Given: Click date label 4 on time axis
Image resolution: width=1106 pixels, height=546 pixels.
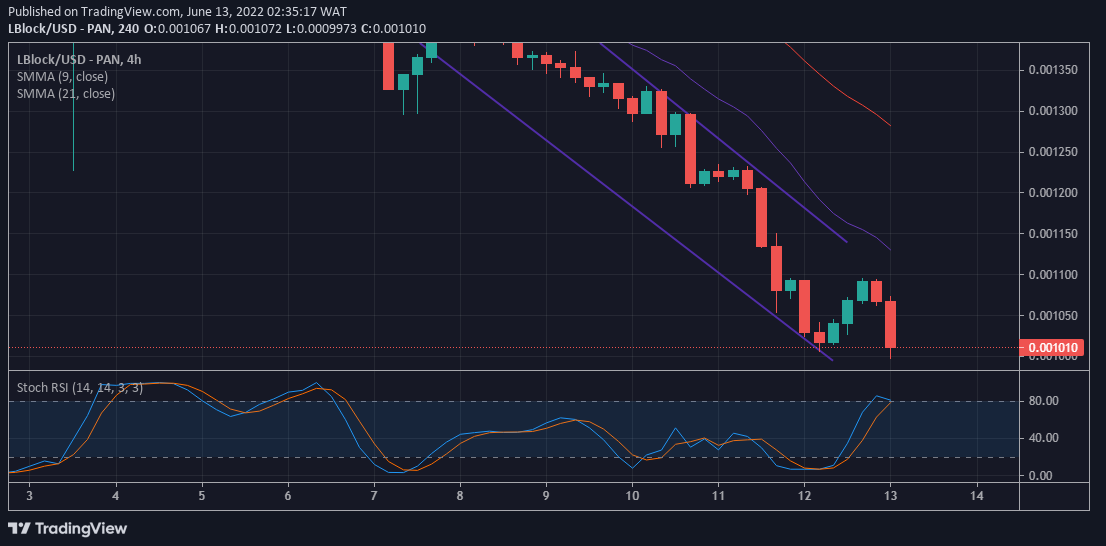Looking at the screenshot, I should (116, 495).
